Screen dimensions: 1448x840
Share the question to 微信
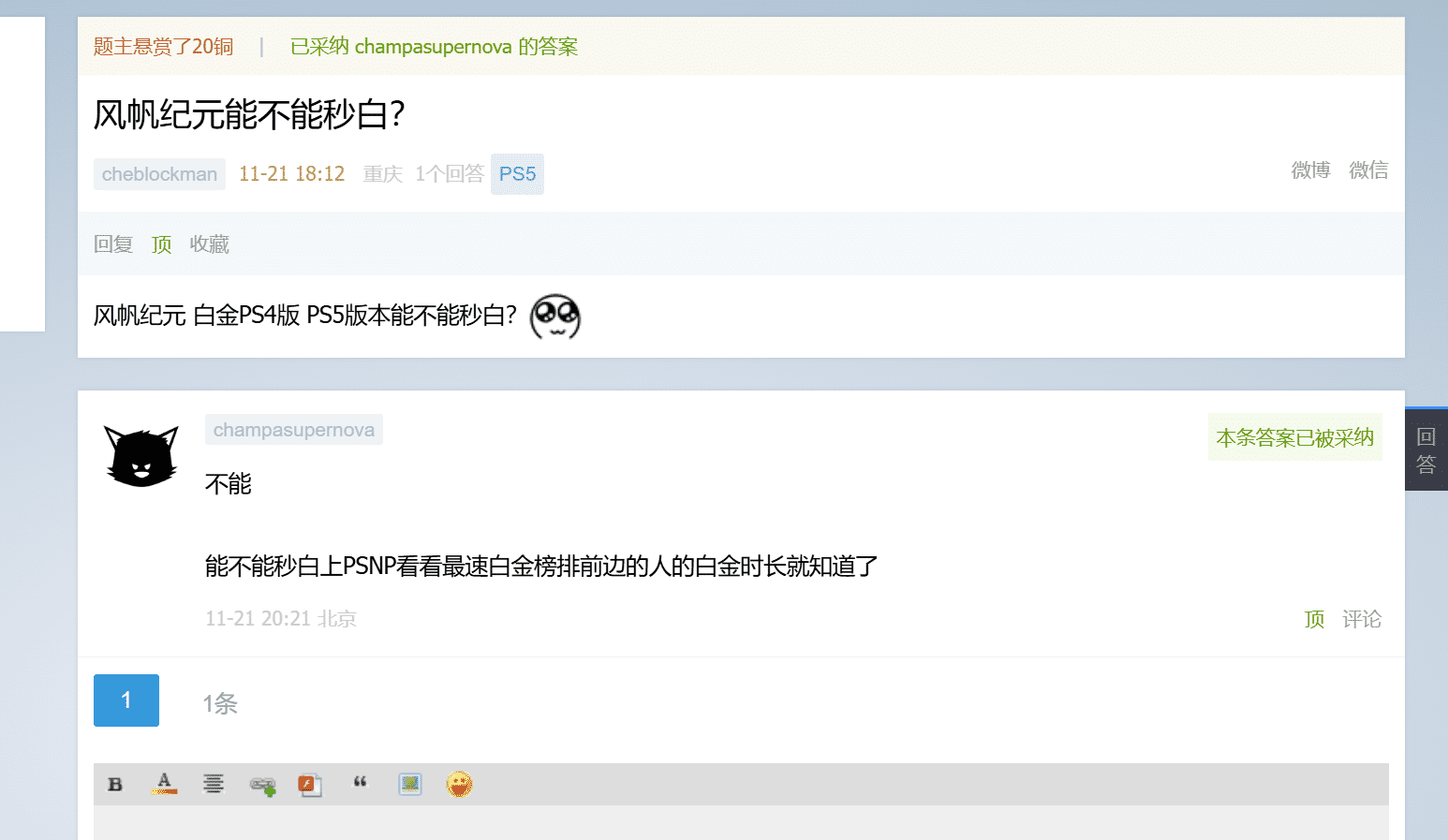(1368, 170)
